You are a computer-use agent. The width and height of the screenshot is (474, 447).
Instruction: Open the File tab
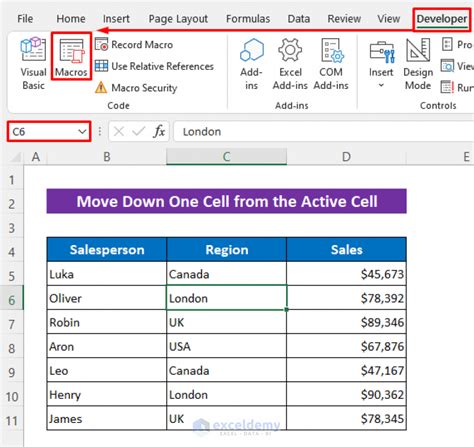click(x=25, y=19)
